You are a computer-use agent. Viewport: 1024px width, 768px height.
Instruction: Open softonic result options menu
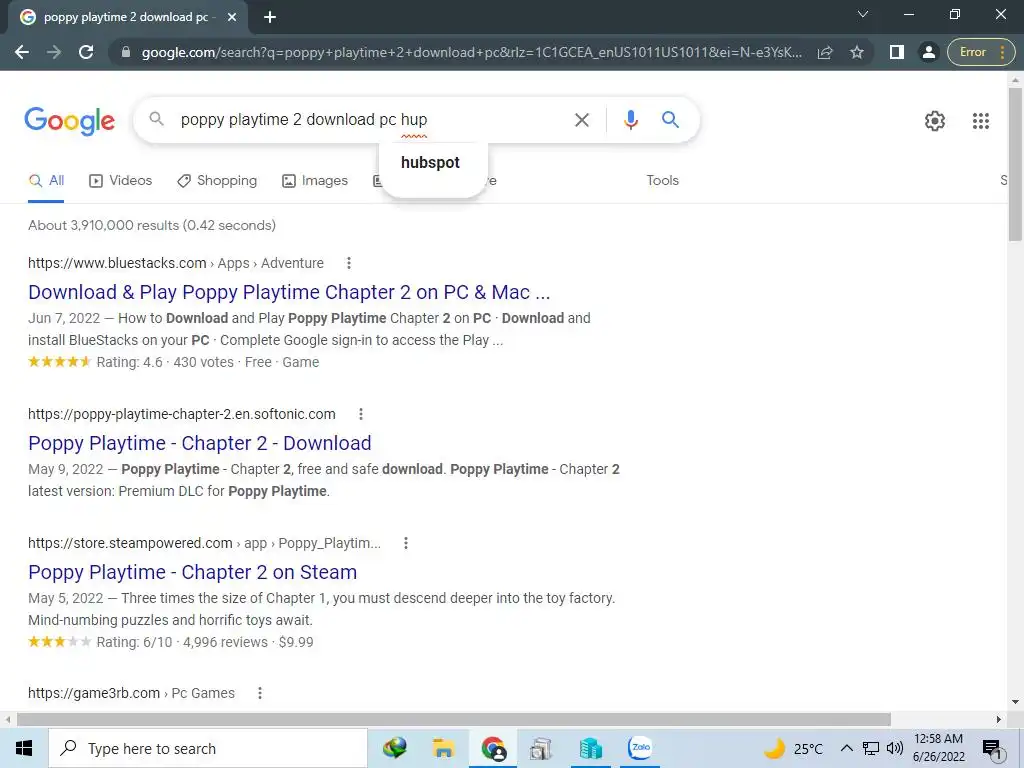pos(360,414)
